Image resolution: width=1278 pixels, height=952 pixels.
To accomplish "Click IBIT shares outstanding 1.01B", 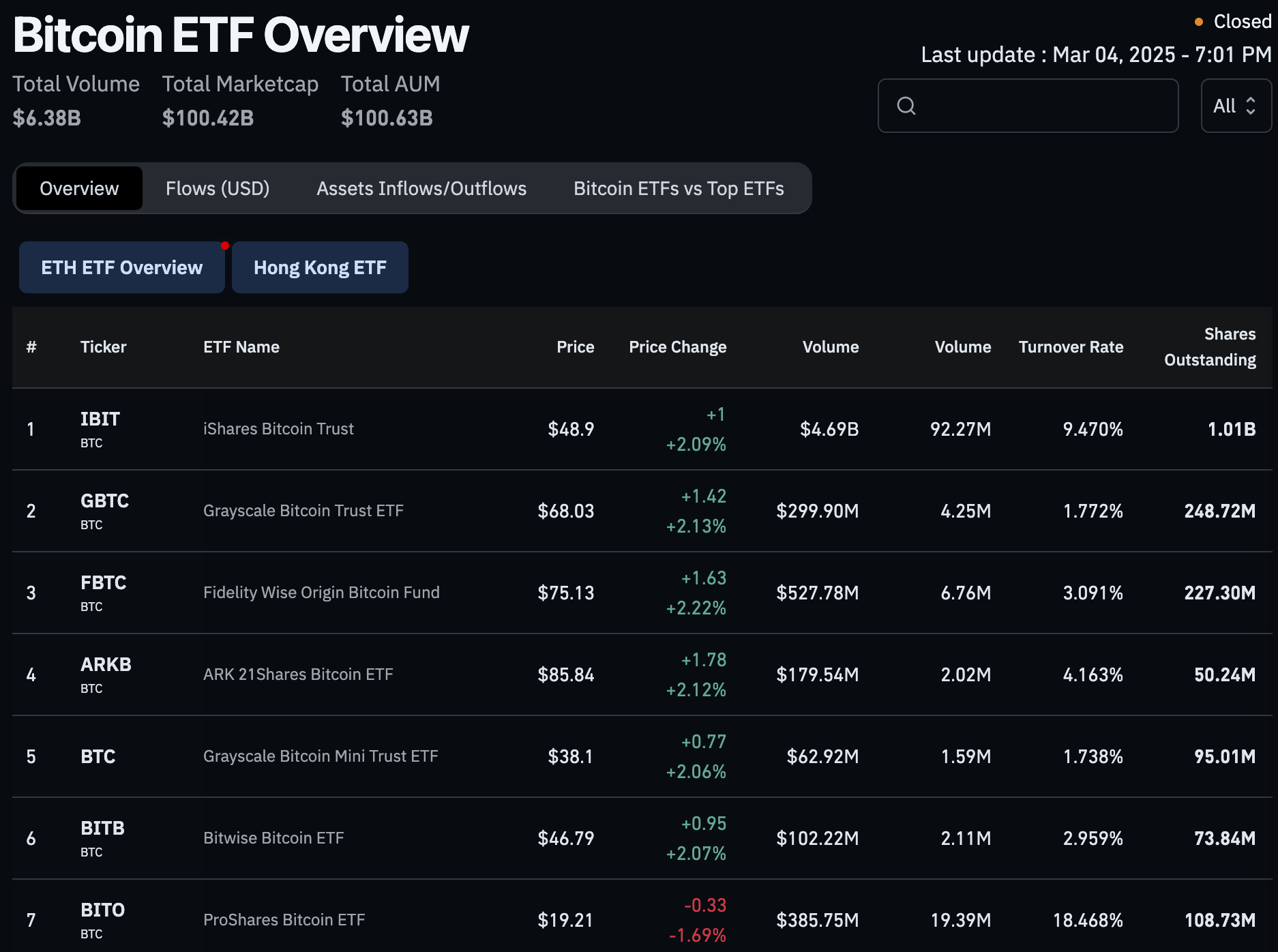I will click(1232, 429).
